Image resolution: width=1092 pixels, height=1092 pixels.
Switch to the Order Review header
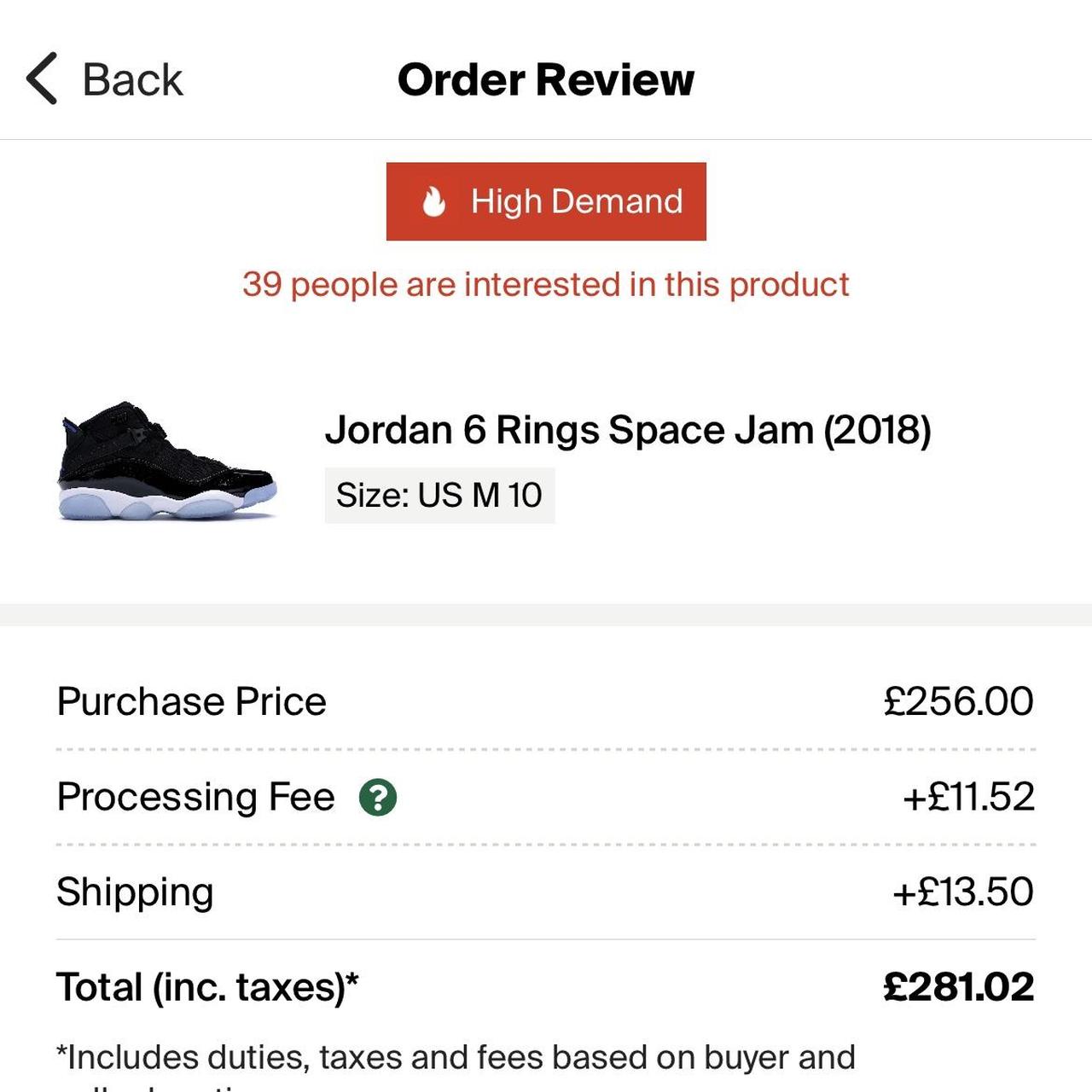click(x=546, y=80)
